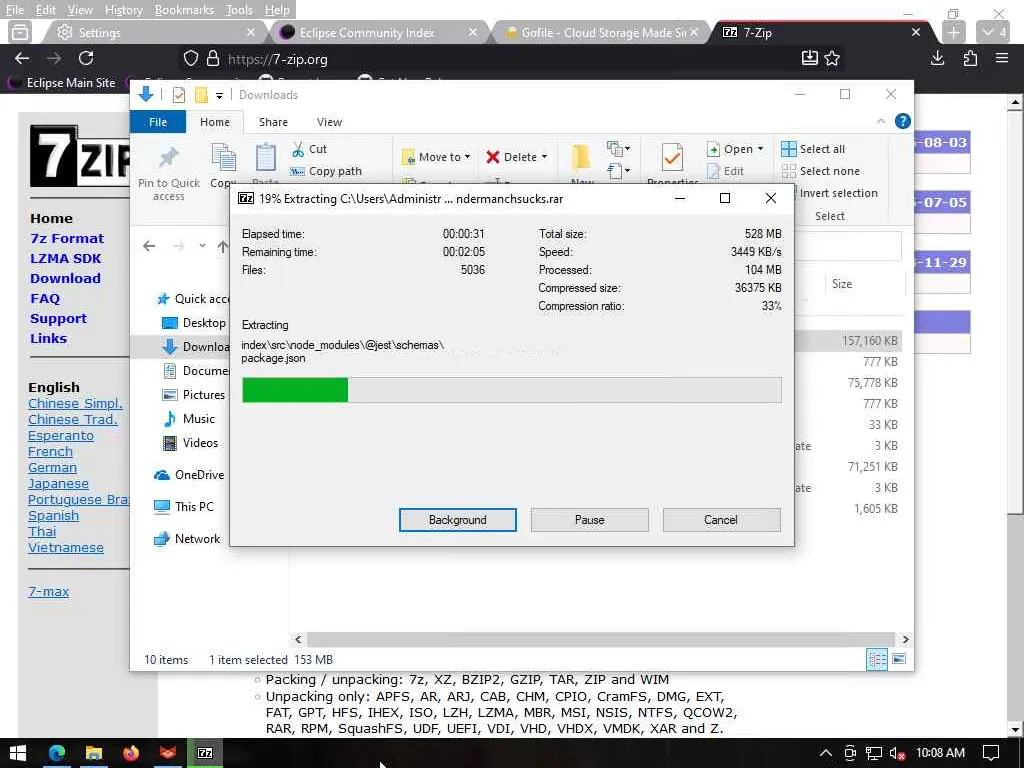Open 7z Format link on 7-Zip site

[x=67, y=239]
